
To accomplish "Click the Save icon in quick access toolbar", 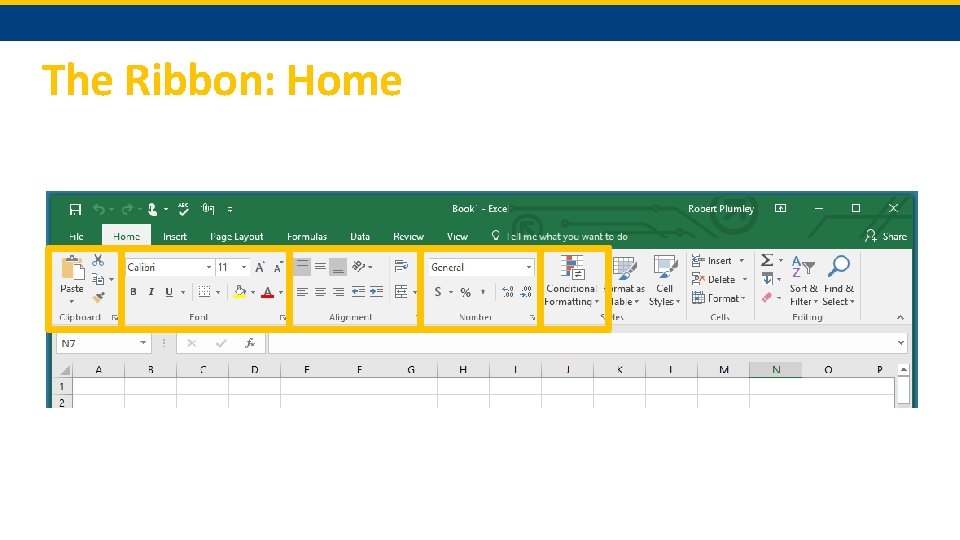I will (75, 209).
